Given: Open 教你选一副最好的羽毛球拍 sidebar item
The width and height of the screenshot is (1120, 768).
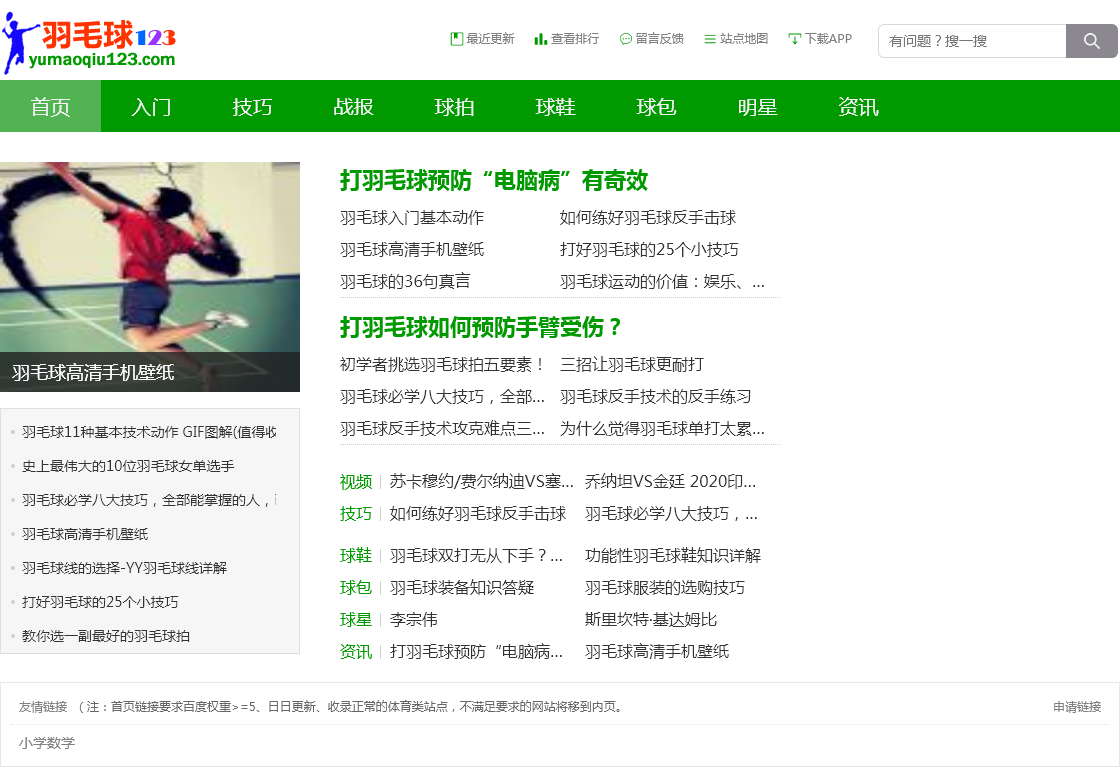Looking at the screenshot, I should tap(106, 636).
